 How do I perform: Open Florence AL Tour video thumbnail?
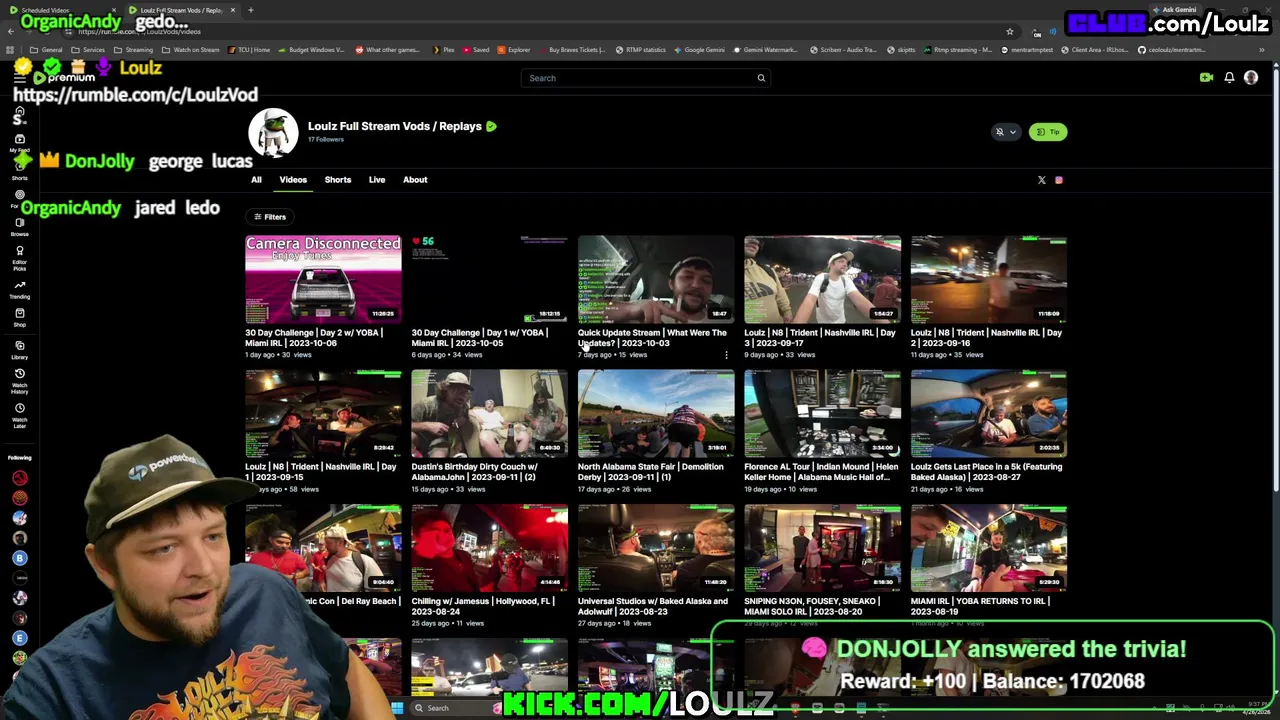tap(822, 413)
